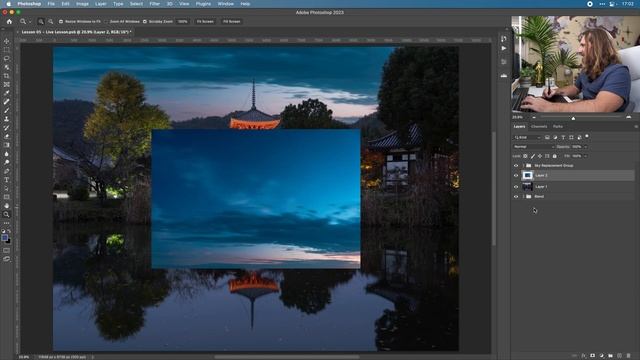Viewport: 640px width, 360px height.
Task: Expand the bottom group folder arrow
Action: point(523,196)
